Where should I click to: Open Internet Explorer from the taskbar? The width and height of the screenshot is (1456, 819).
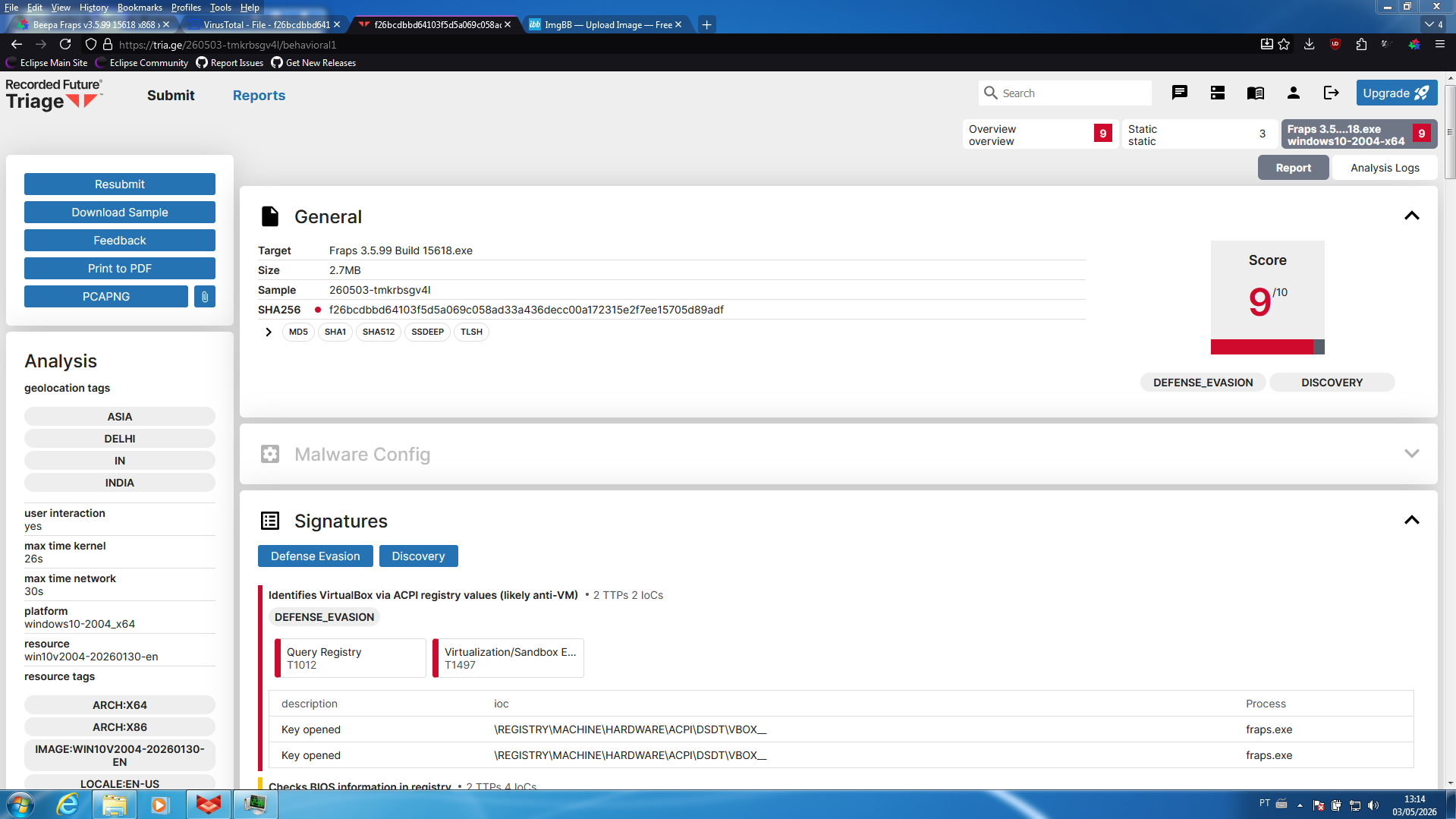pyautogui.click(x=68, y=805)
